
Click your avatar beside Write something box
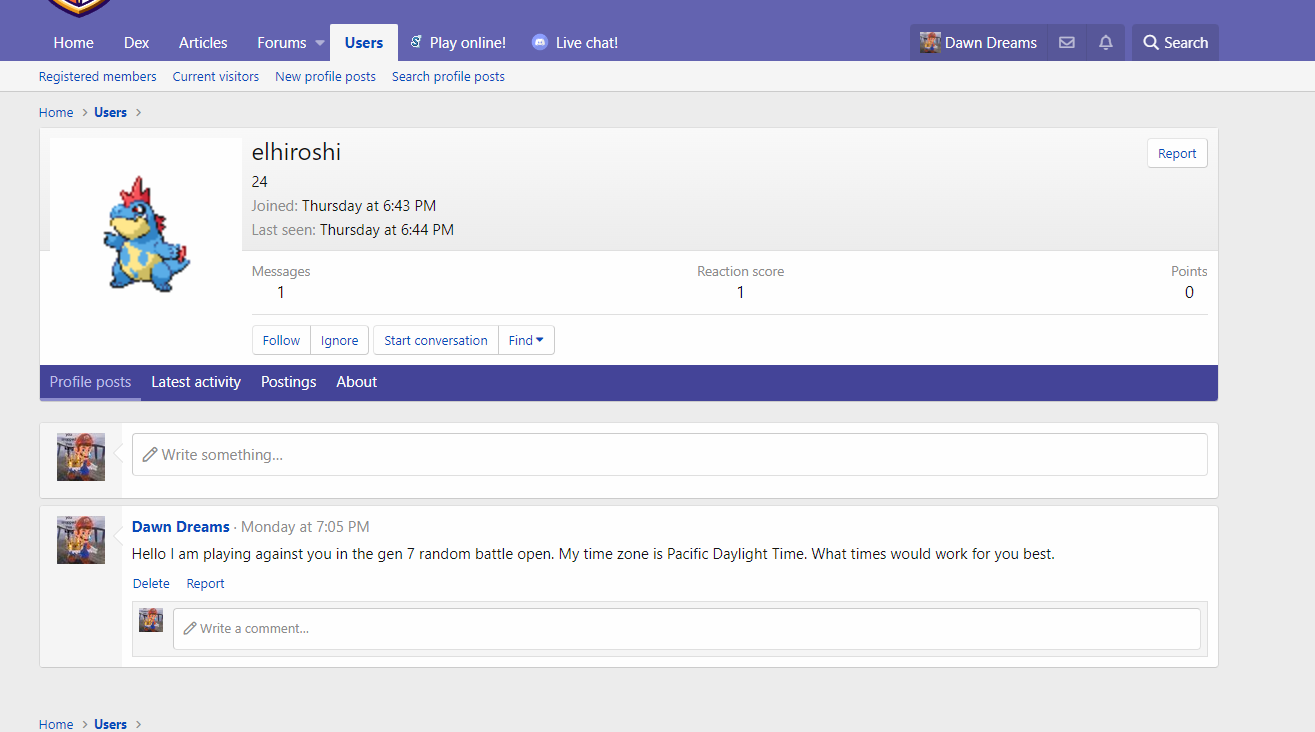(81, 457)
